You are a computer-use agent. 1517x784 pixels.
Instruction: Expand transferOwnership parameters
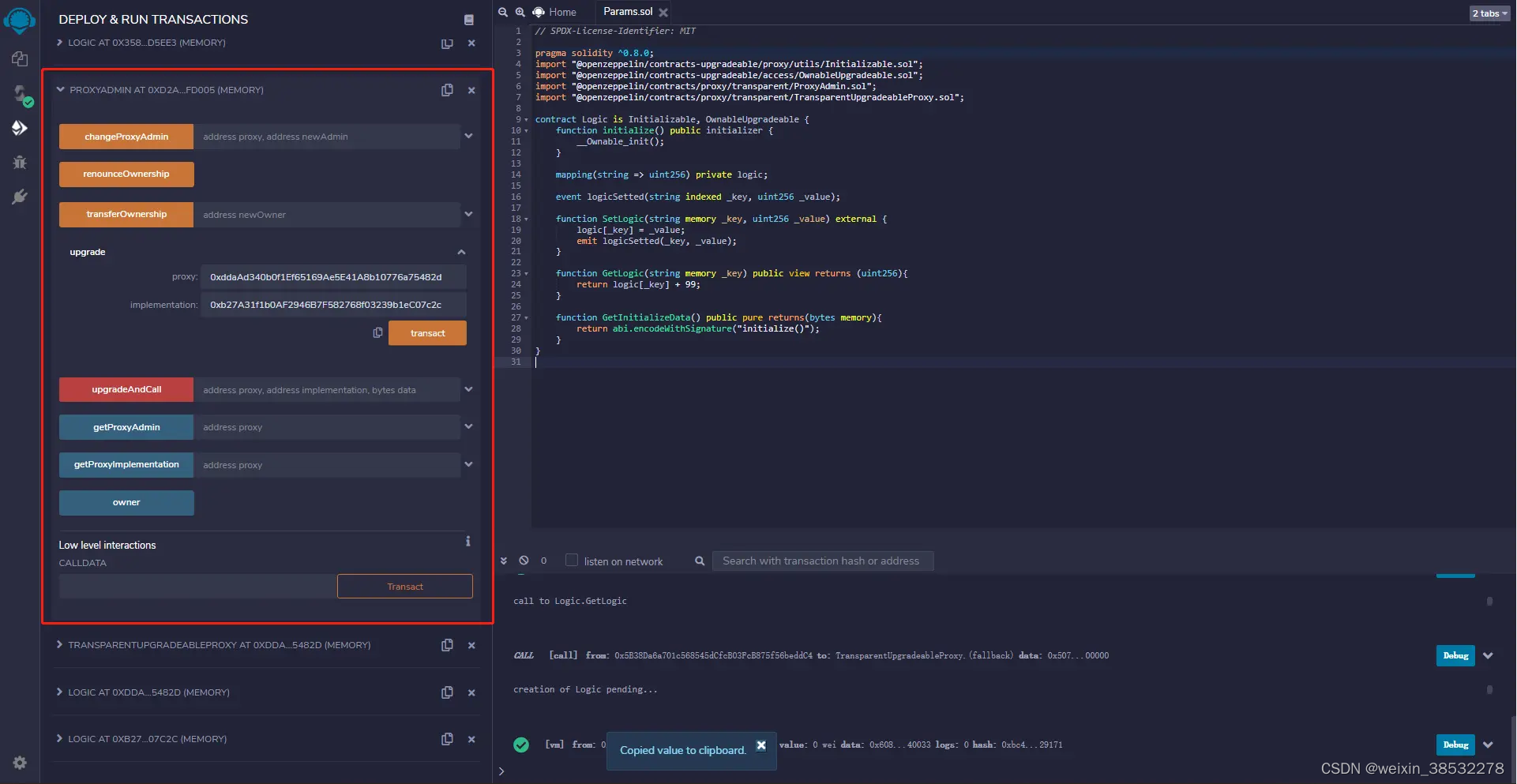point(468,214)
